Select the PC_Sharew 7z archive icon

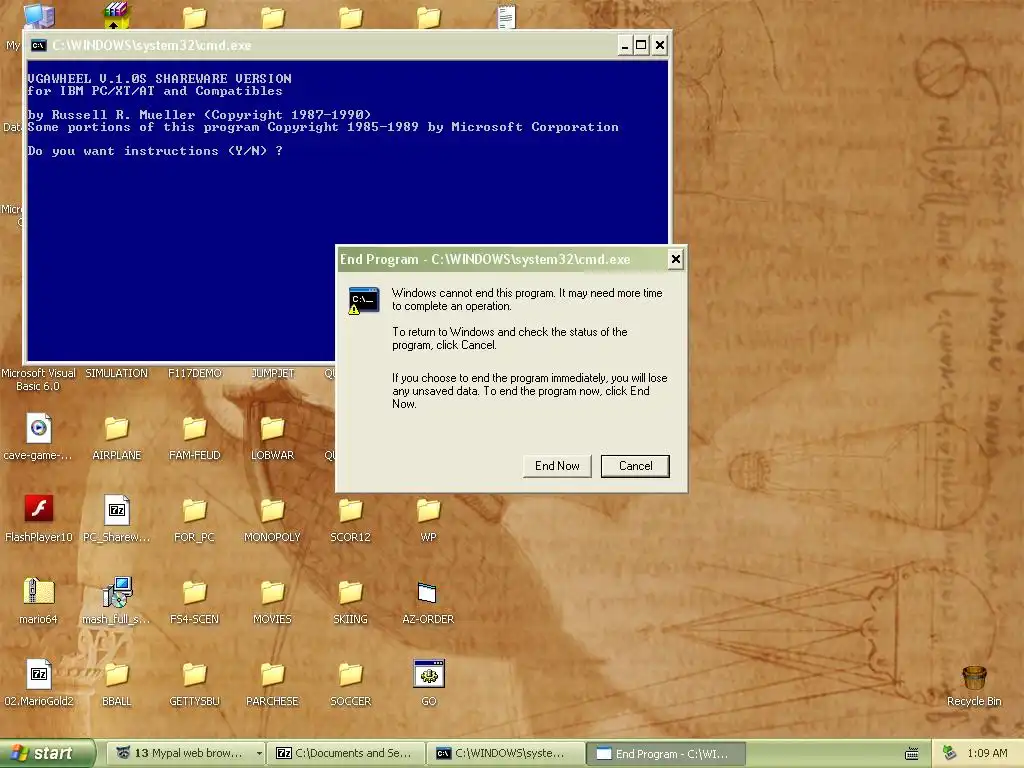click(117, 510)
